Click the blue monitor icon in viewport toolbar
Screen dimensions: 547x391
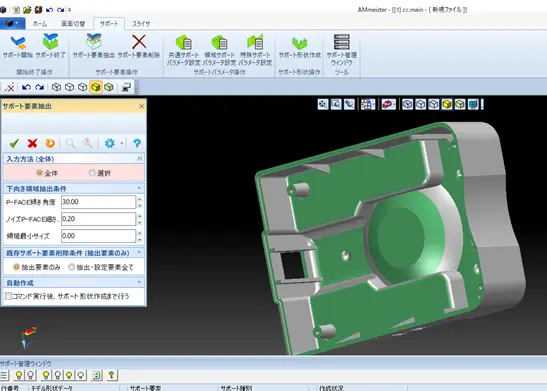click(473, 104)
